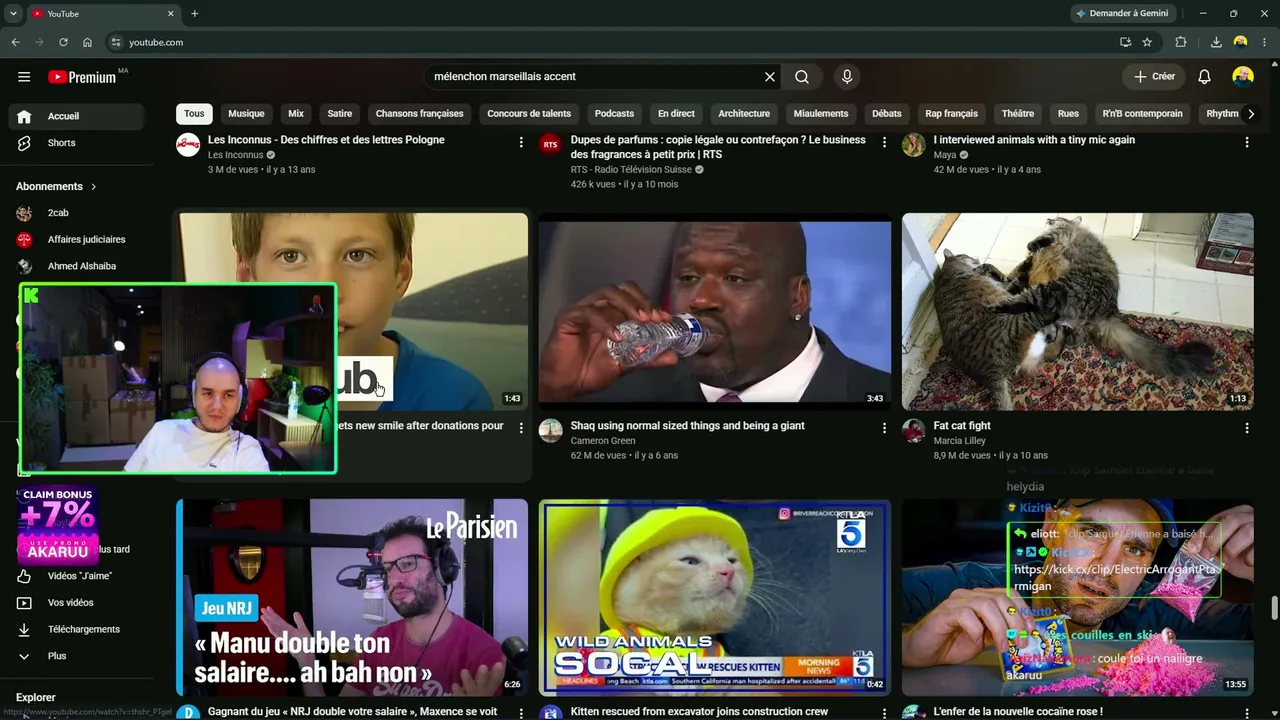Open the RTS channel avatar
This screenshot has height=720, width=1280.
tap(550, 145)
